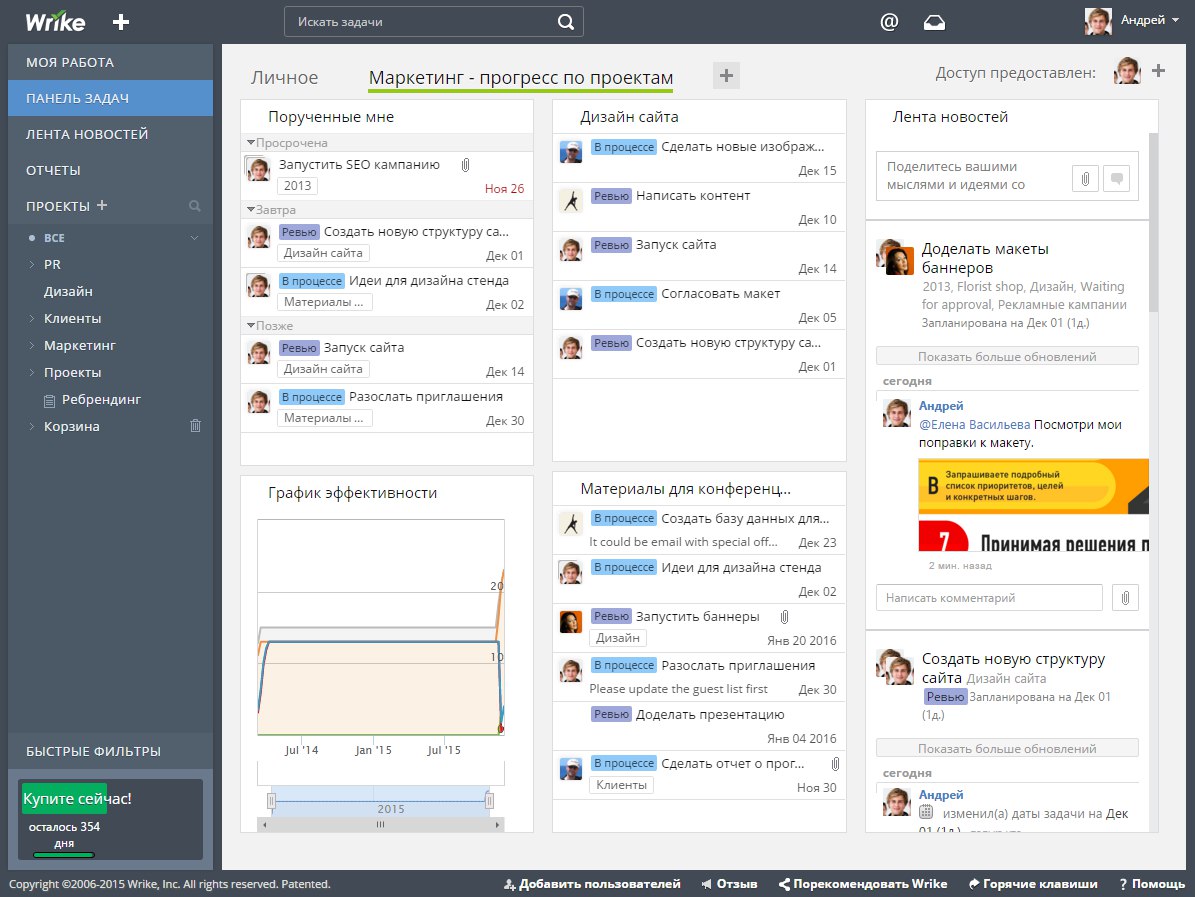Image resolution: width=1195 pixels, height=897 pixels.
Task: Click the Wrike logo
Action: click(x=55, y=22)
